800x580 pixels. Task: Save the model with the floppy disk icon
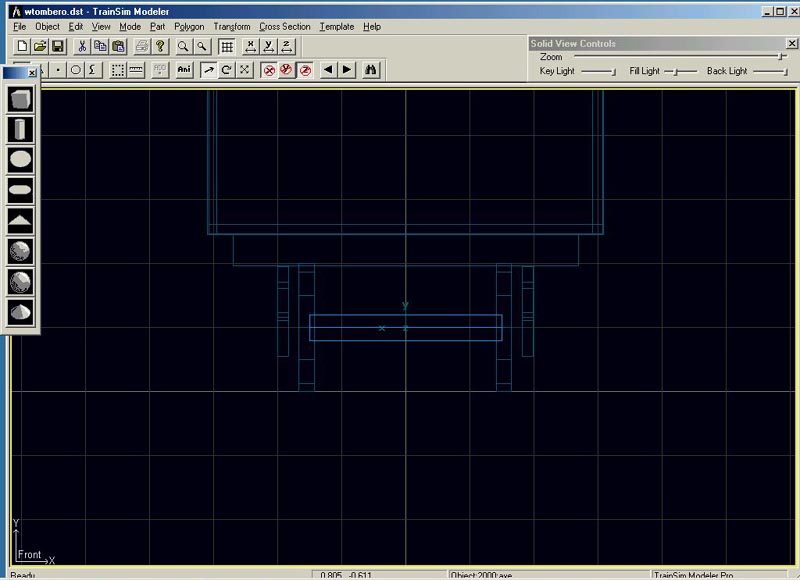click(x=58, y=47)
